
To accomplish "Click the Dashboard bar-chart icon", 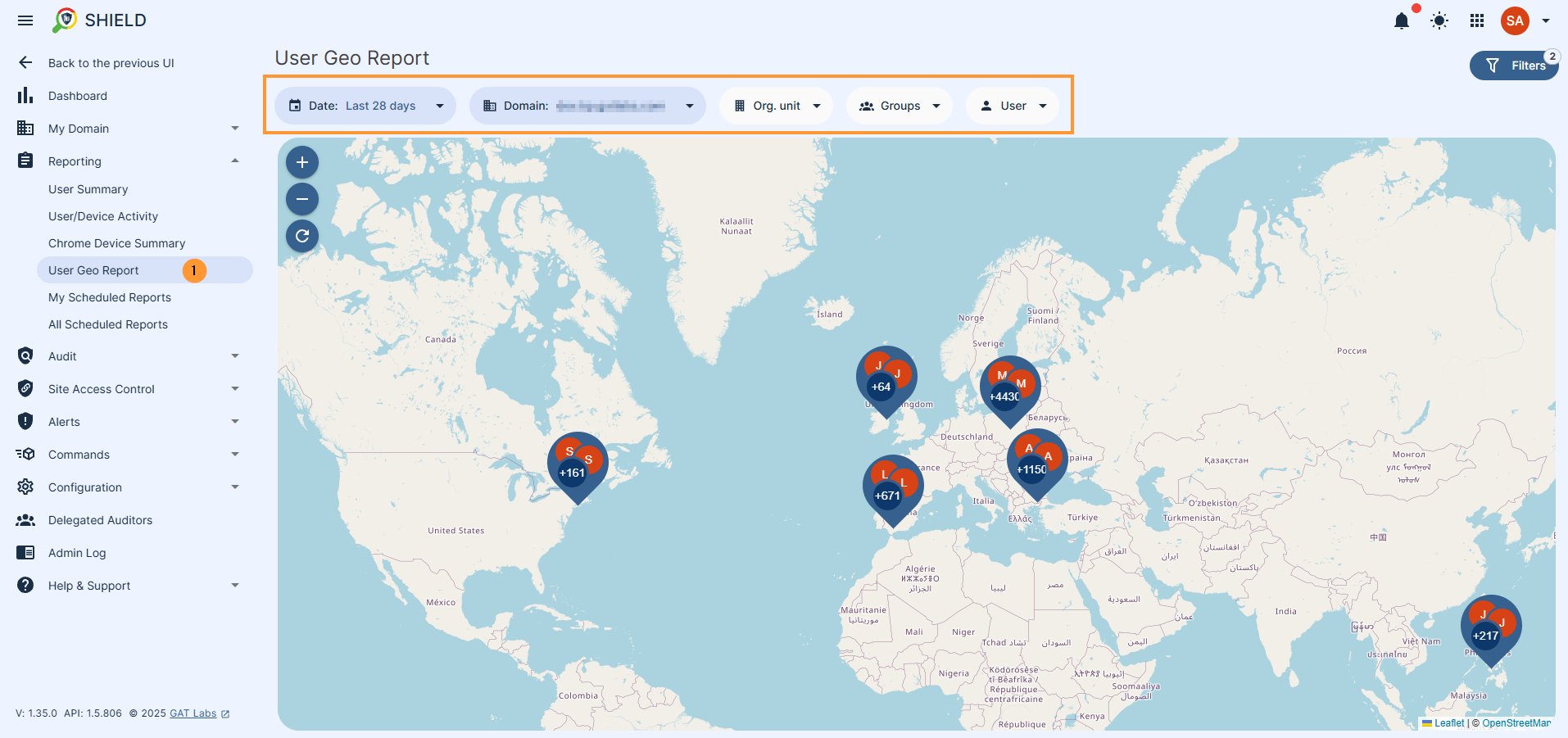I will (25, 96).
